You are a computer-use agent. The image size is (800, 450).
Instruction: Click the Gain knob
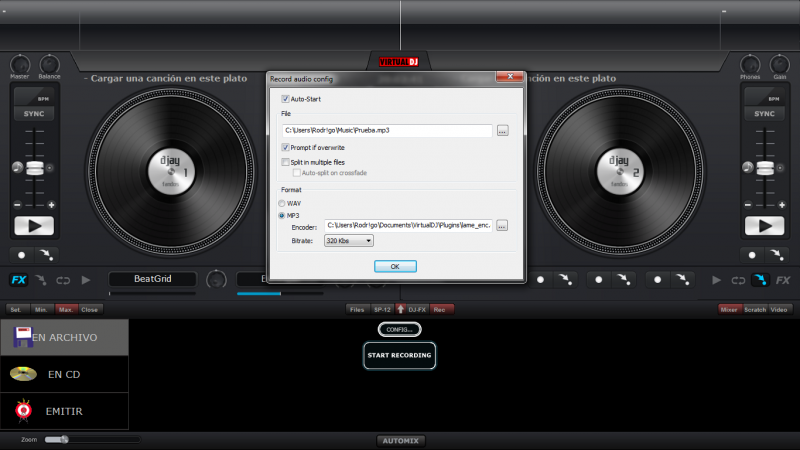pos(780,64)
